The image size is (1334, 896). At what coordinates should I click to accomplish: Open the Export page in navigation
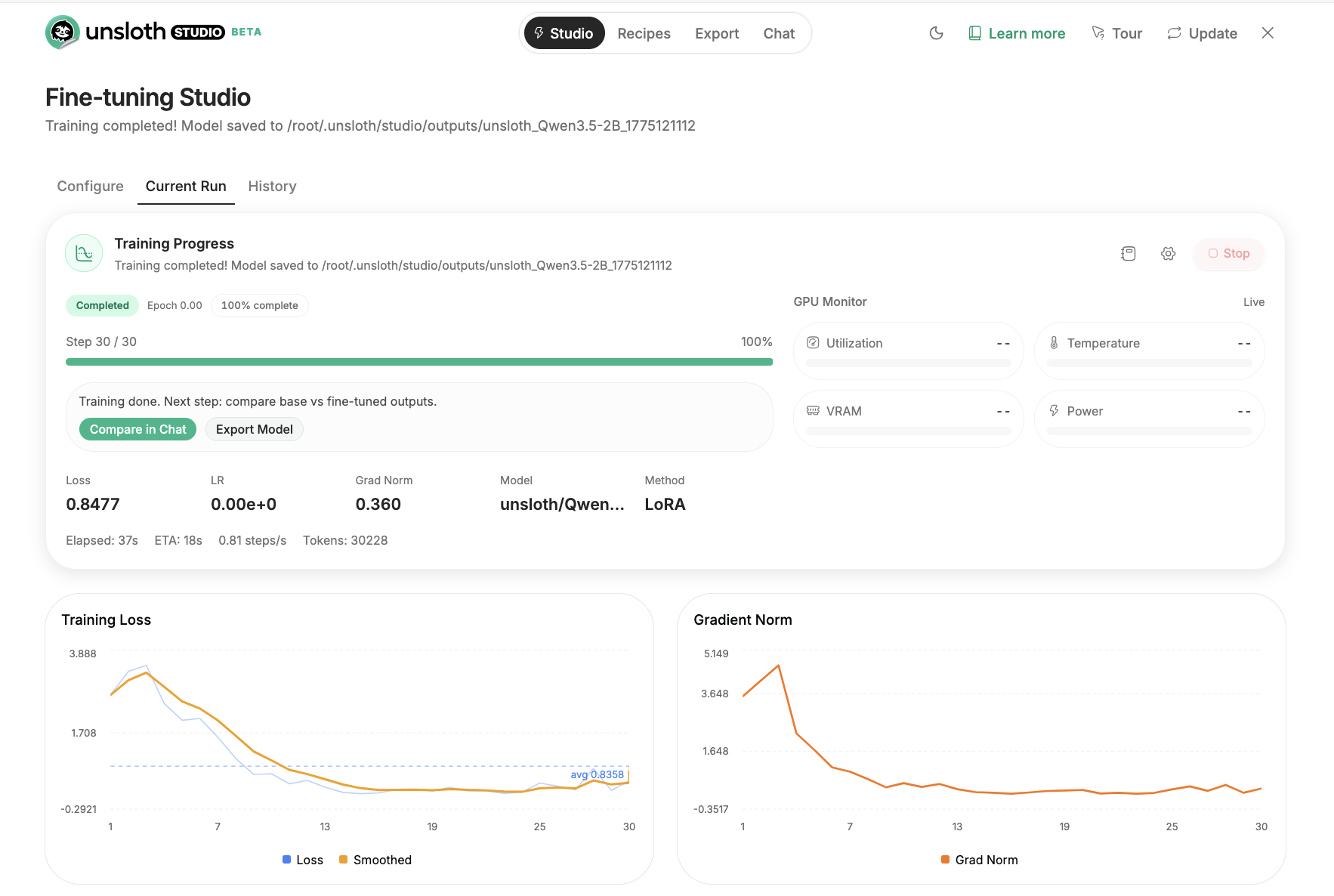point(716,34)
